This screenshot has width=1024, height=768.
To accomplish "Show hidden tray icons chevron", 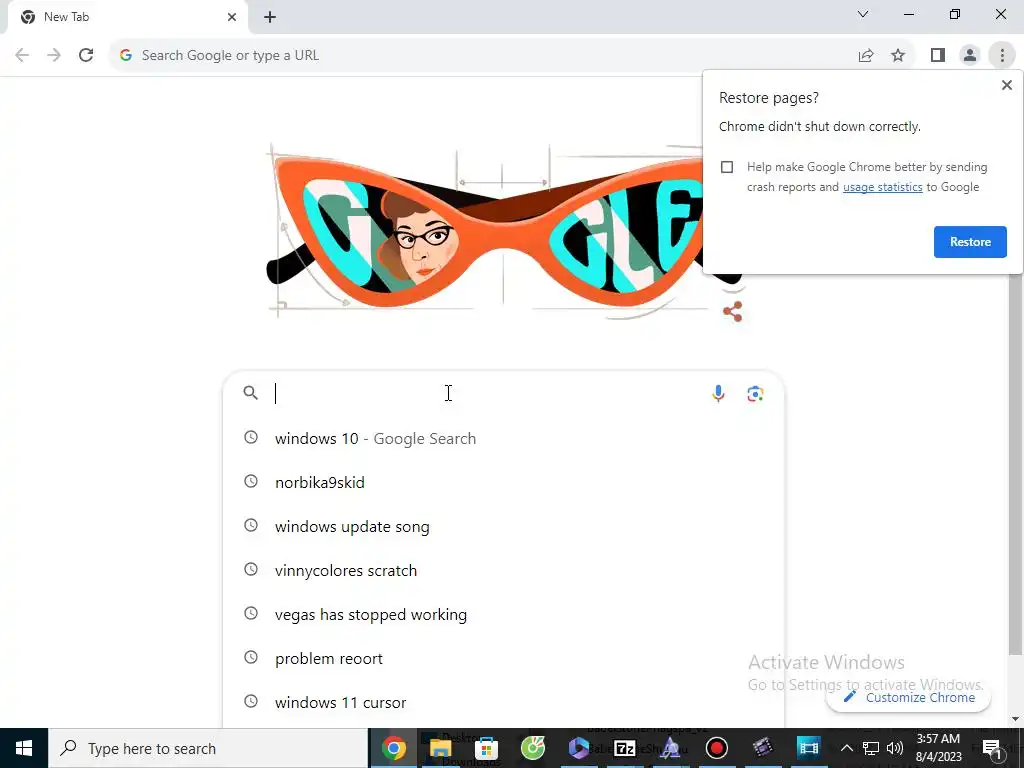I will pyautogui.click(x=846, y=748).
